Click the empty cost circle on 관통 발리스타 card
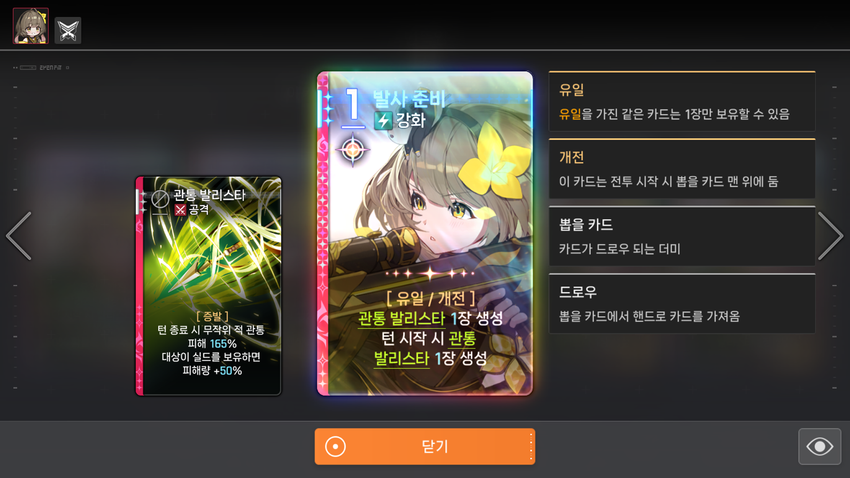The width and height of the screenshot is (850, 478). click(160, 199)
